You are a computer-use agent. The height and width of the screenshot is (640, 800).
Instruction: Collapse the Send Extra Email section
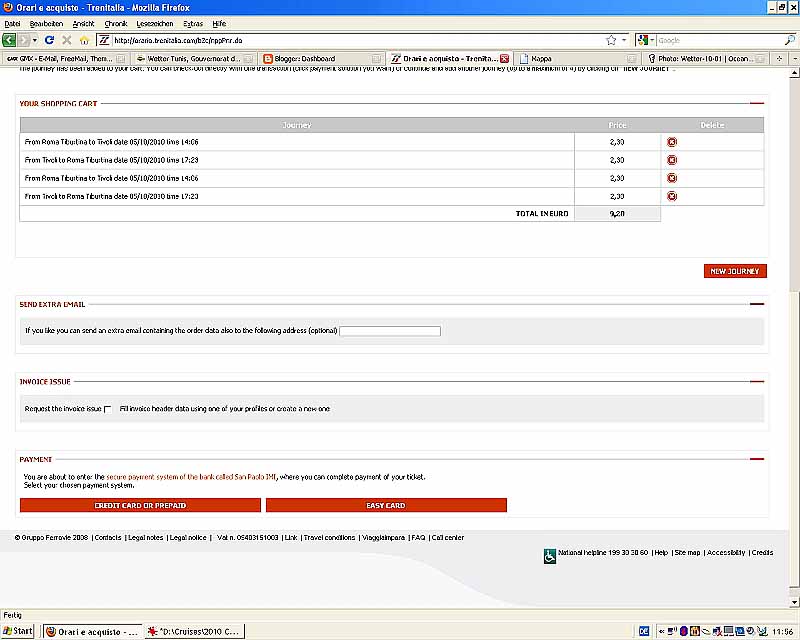[757, 304]
